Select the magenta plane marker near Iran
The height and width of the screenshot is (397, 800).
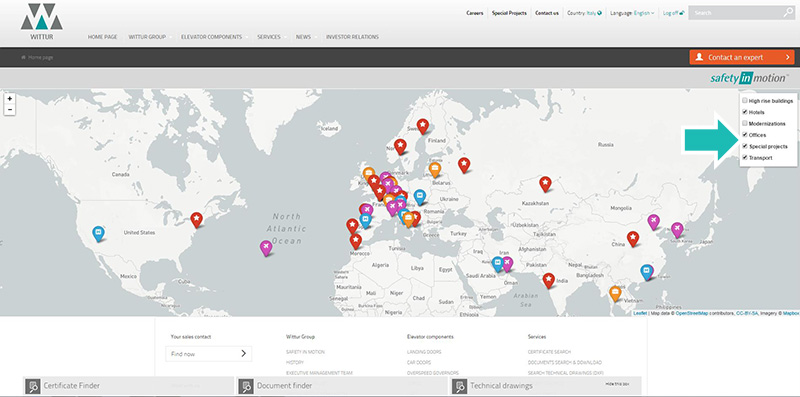point(507,264)
